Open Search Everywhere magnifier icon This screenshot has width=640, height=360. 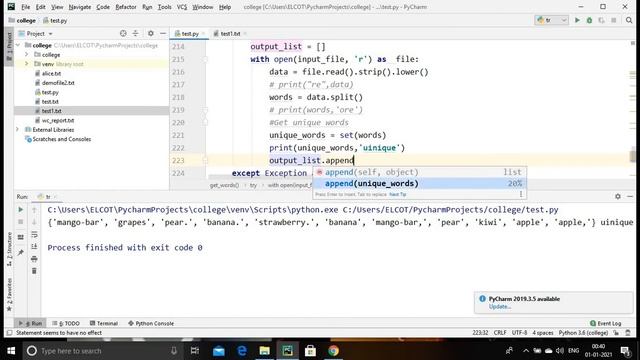[629, 20]
